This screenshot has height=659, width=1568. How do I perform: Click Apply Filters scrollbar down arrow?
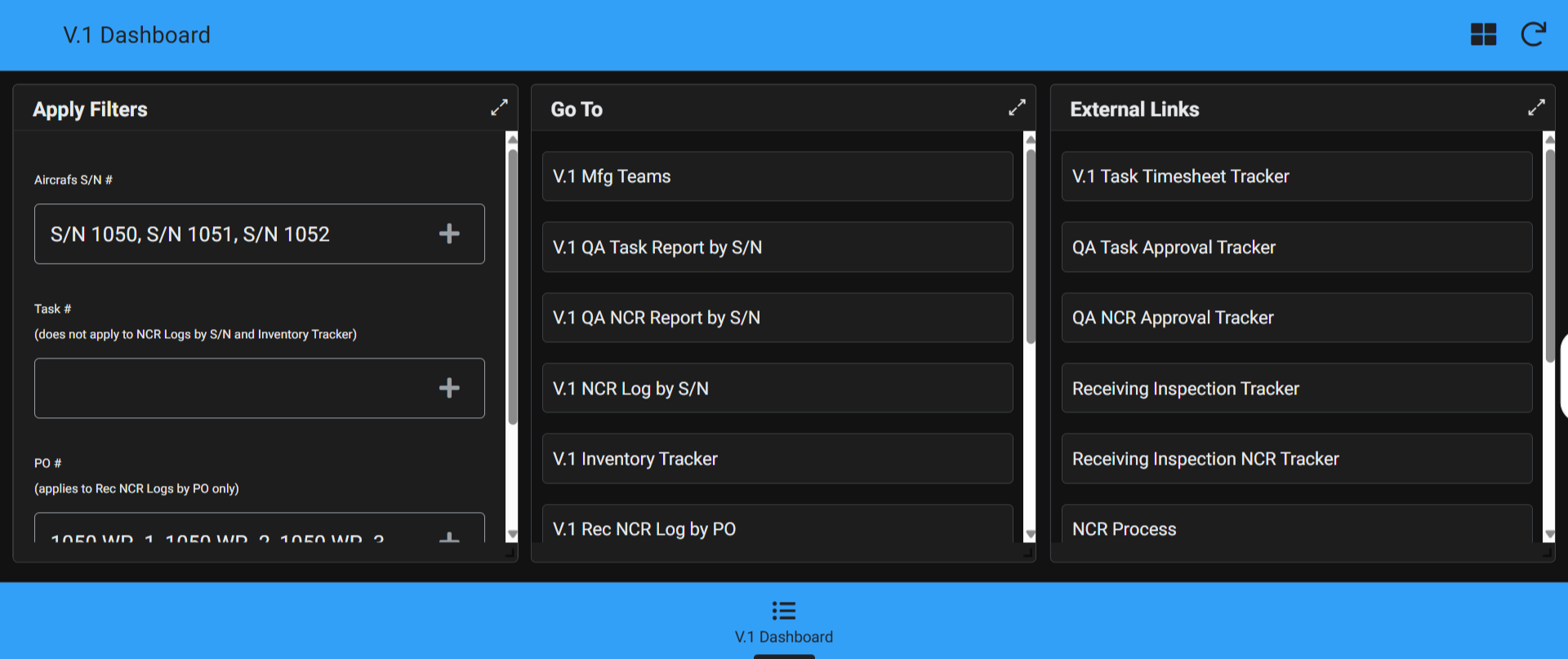tap(512, 535)
